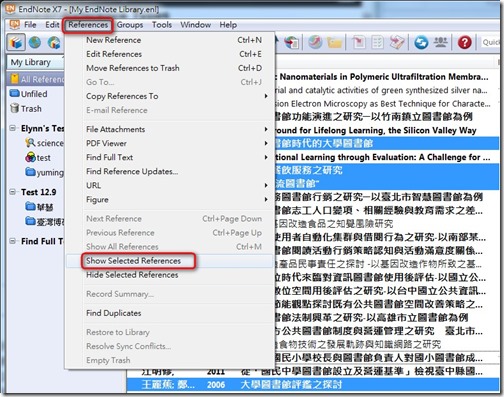Choose New Reference from the menu

pyautogui.click(x=169, y=40)
